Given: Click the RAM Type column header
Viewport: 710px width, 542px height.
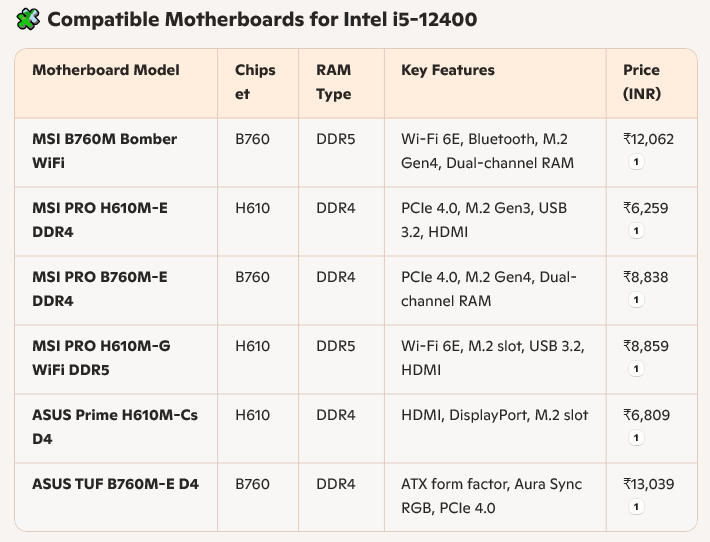Looking at the screenshot, I should [x=334, y=82].
